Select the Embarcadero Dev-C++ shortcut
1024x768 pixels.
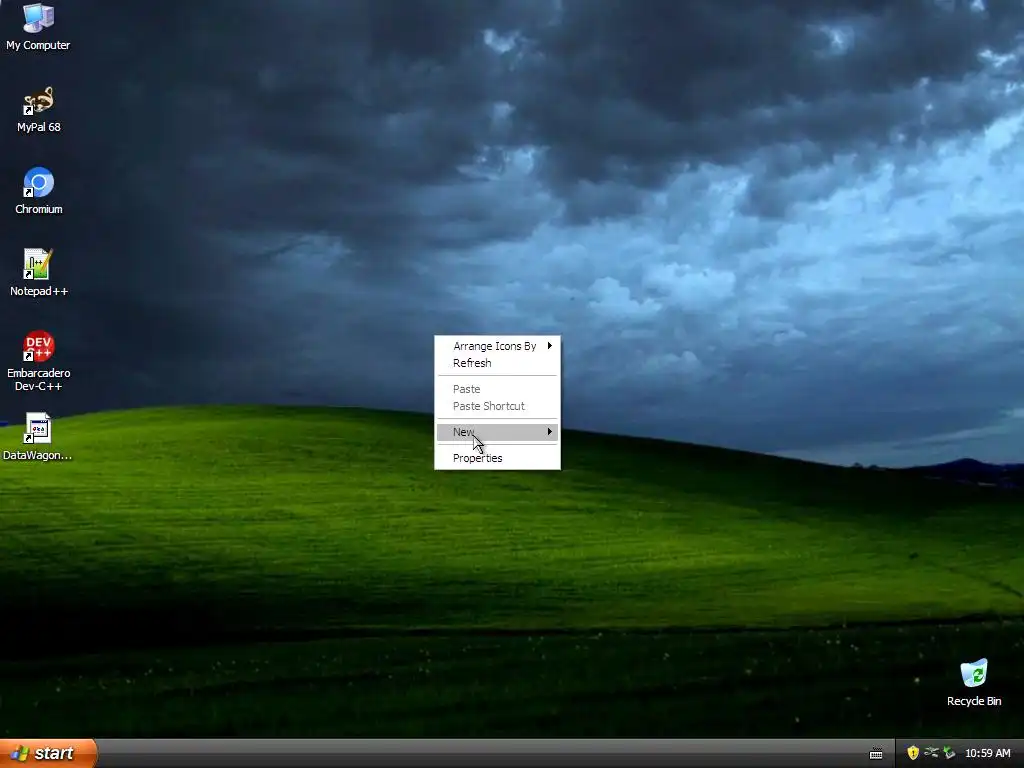38,361
